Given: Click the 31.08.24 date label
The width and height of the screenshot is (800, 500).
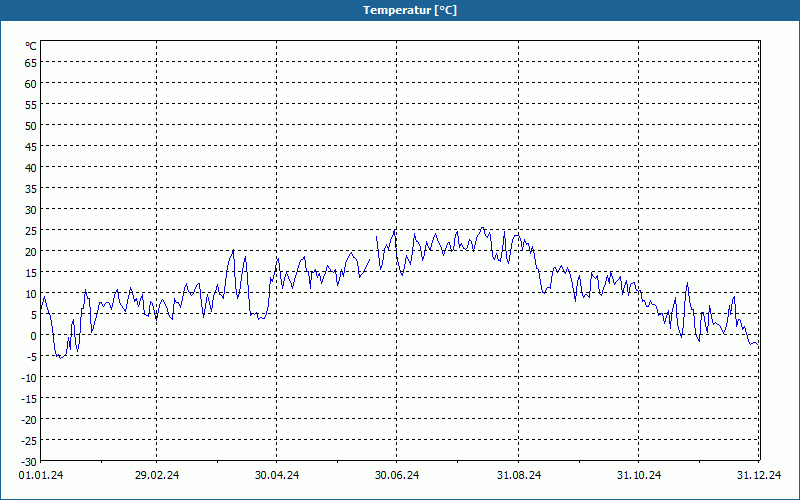Looking at the screenshot, I should [x=519, y=475].
